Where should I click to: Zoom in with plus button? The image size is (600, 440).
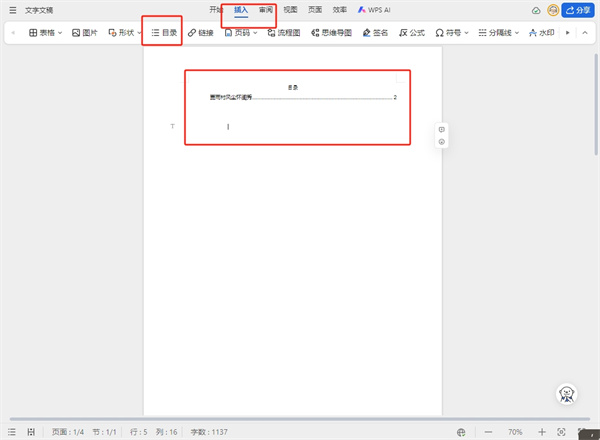pyautogui.click(x=542, y=432)
